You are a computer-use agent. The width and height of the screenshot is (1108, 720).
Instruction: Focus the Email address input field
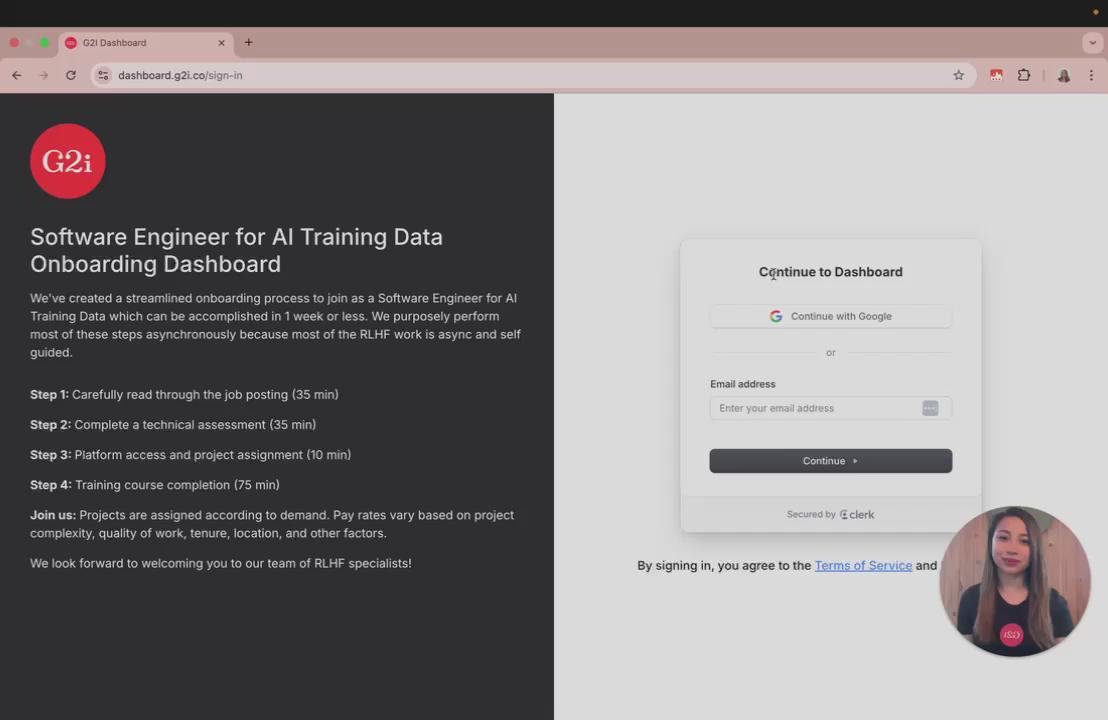pos(830,408)
